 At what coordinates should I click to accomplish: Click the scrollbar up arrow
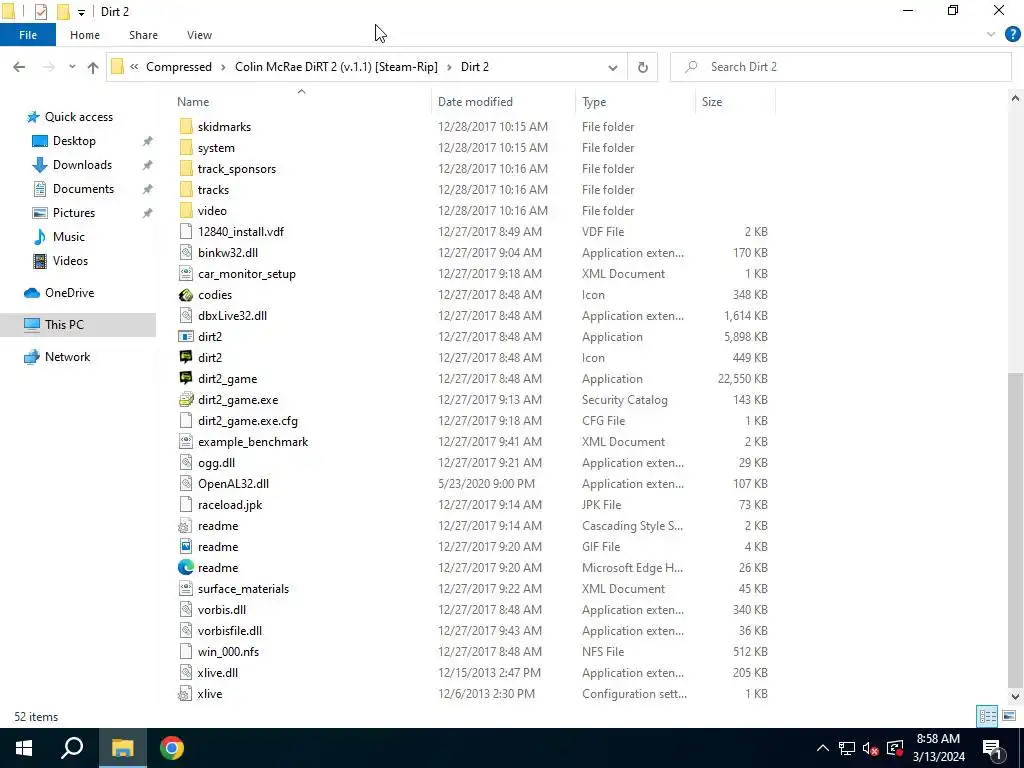(x=1016, y=99)
